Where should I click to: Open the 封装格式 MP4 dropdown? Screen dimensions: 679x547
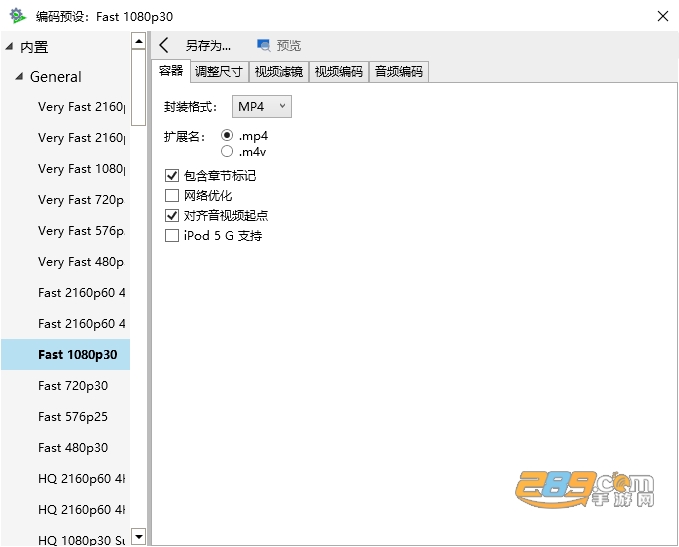(262, 107)
